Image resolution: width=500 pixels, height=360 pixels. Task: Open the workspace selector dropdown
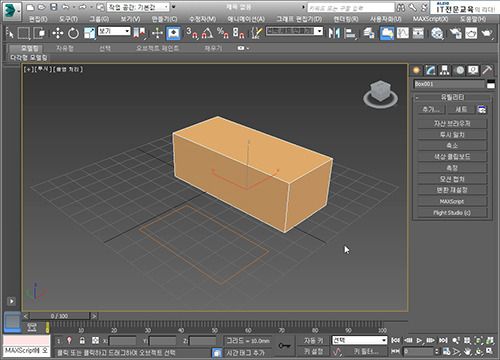(x=138, y=7)
